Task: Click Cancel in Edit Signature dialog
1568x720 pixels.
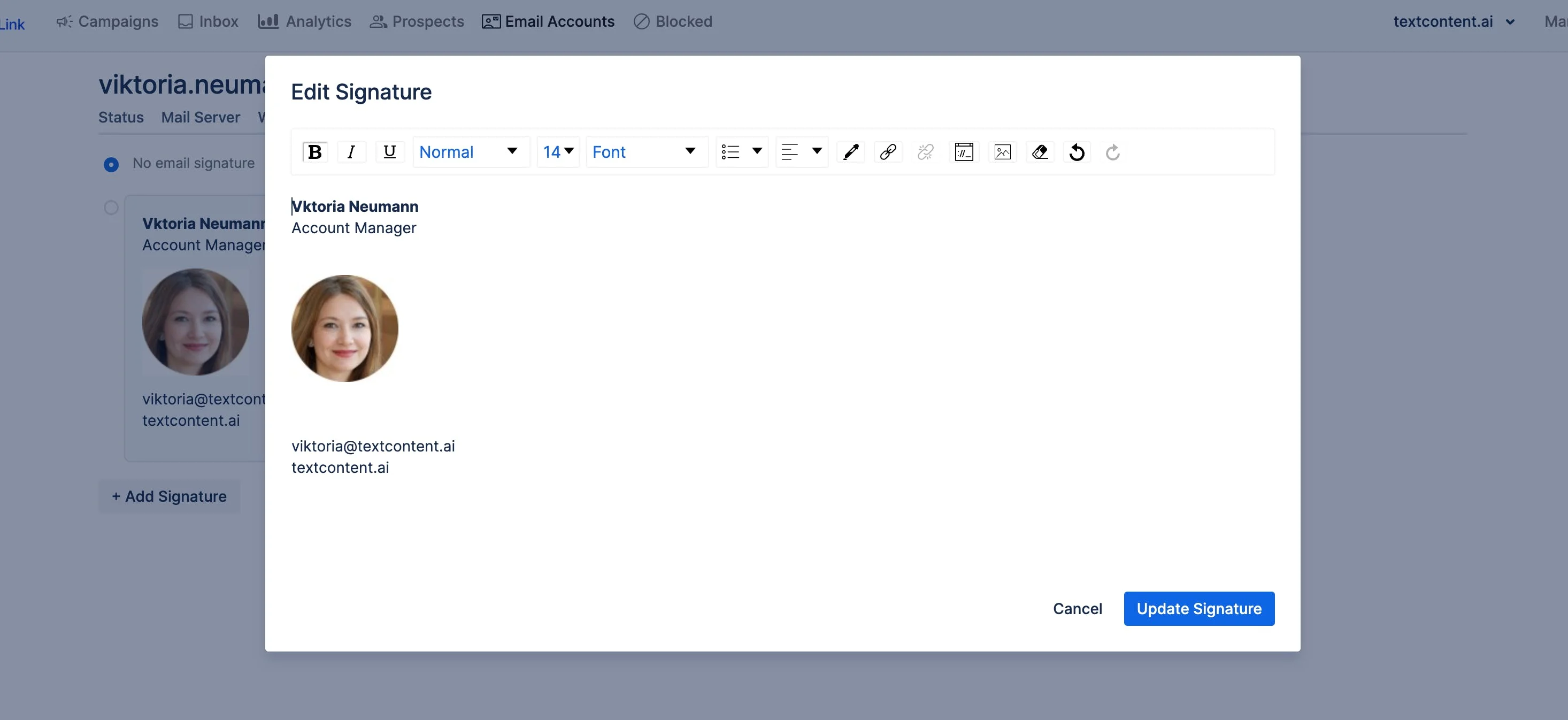Action: pos(1078,608)
